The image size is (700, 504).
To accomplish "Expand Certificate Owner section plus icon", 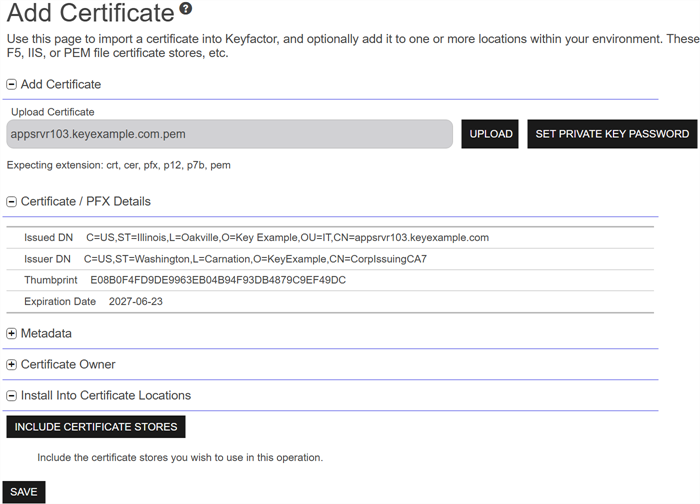I will tap(12, 365).
